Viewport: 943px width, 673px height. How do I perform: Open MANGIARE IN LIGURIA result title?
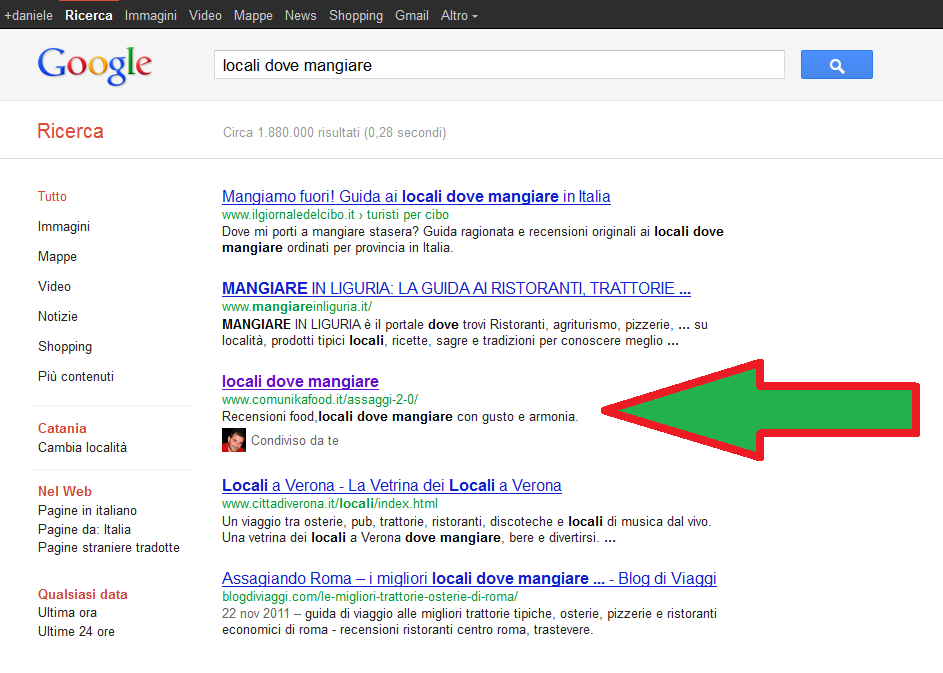pos(456,289)
